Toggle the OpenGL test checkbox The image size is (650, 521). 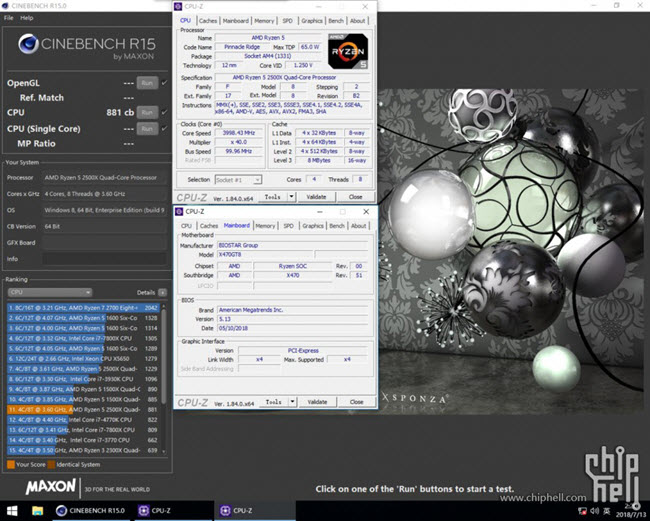click(165, 83)
